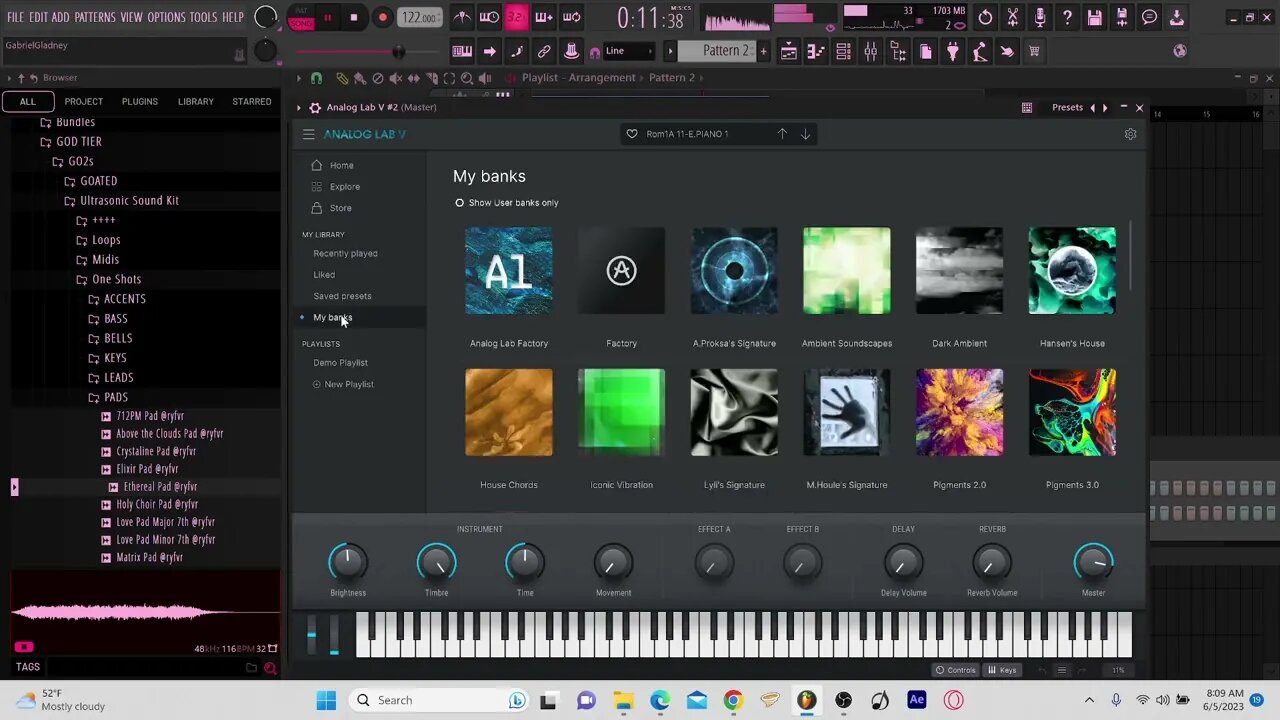Screen dimensions: 1280x720
Task: Select next preset with down arrow
Action: point(805,134)
